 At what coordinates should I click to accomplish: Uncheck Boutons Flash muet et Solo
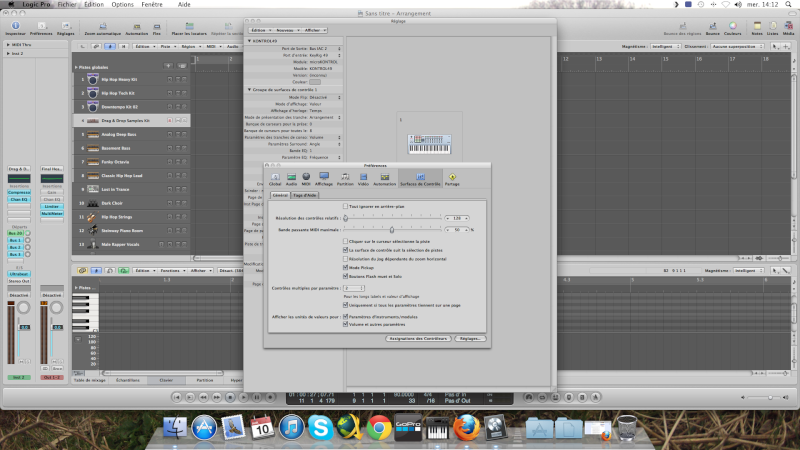point(345,275)
